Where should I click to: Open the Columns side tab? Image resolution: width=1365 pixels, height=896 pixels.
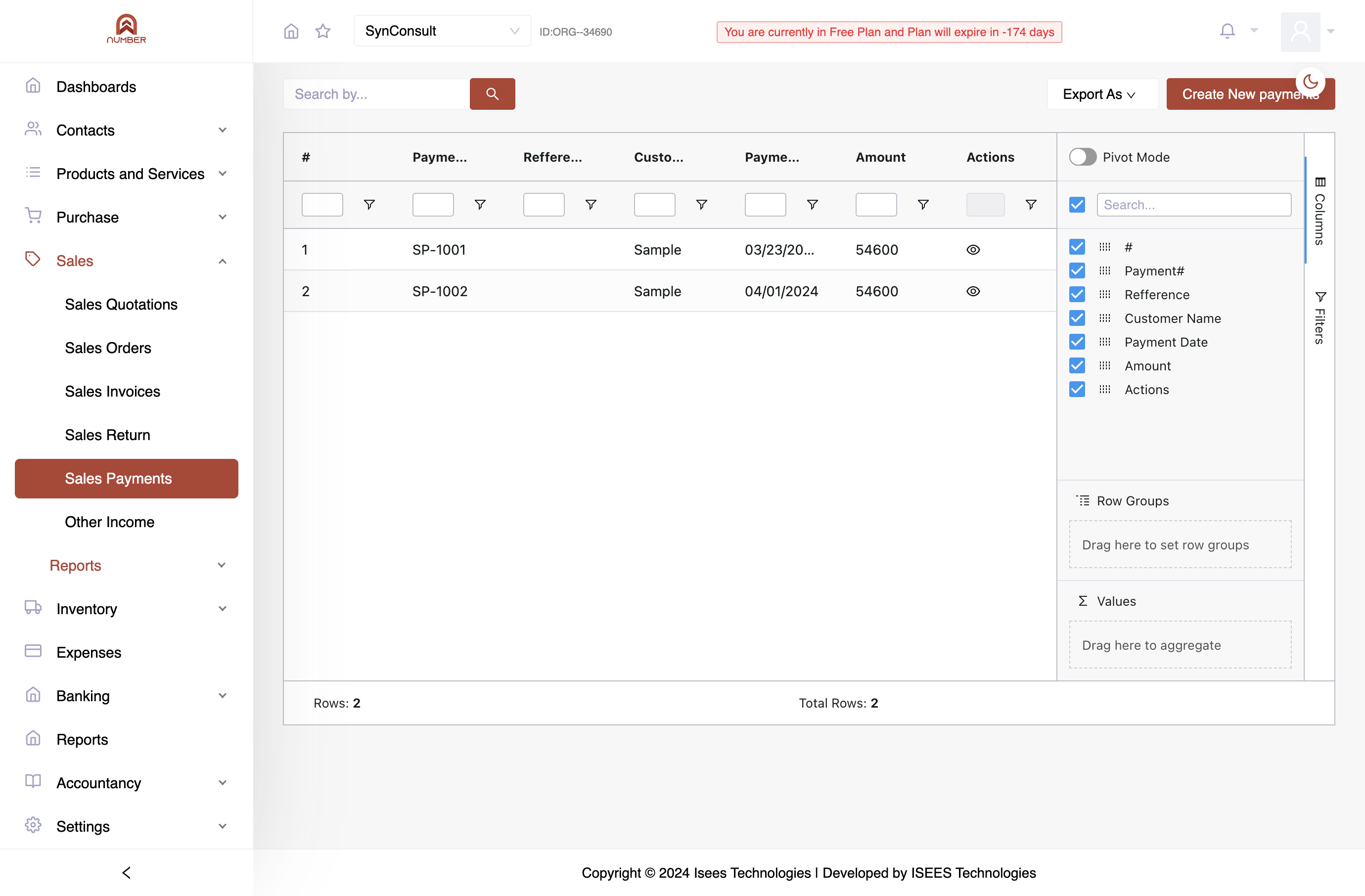pos(1319,211)
